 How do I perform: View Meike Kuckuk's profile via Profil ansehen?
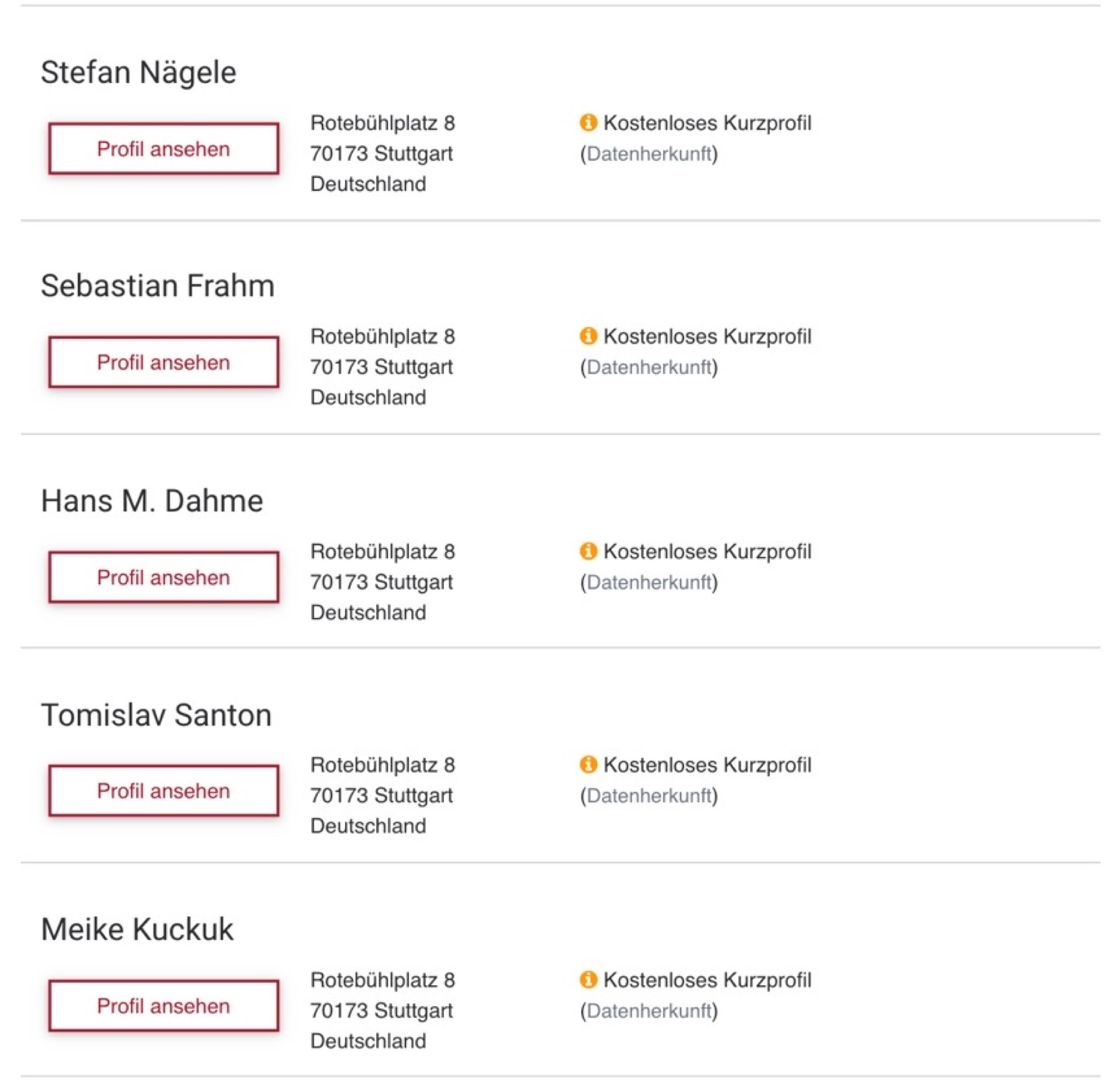pyautogui.click(x=163, y=1006)
